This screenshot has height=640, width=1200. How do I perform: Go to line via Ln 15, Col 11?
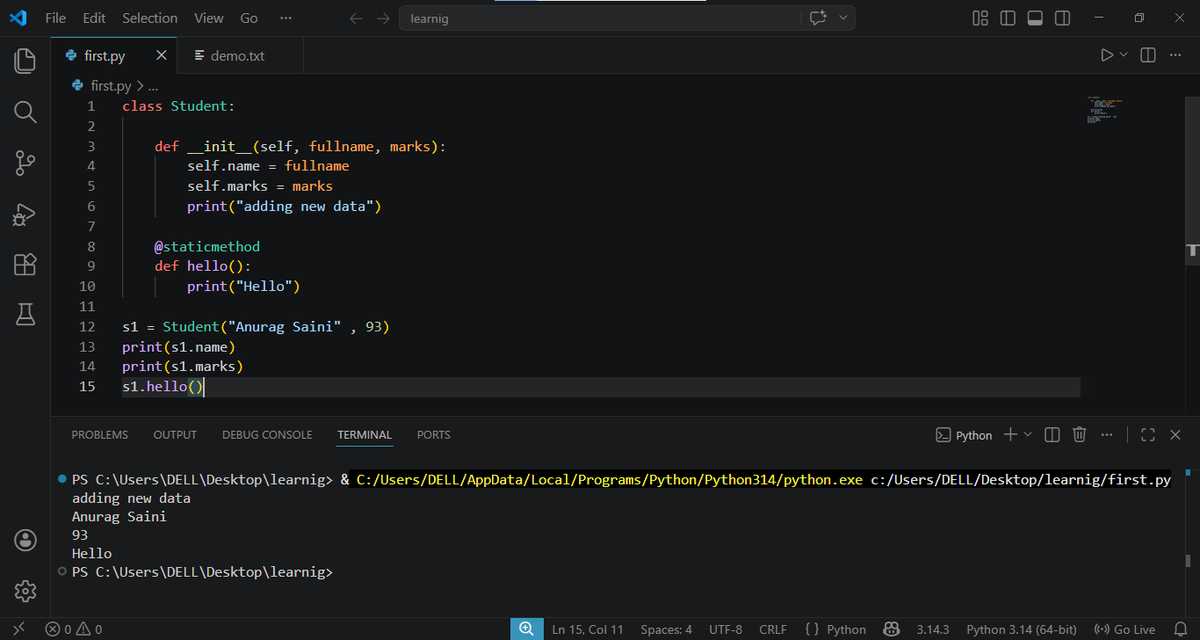[x=588, y=629]
